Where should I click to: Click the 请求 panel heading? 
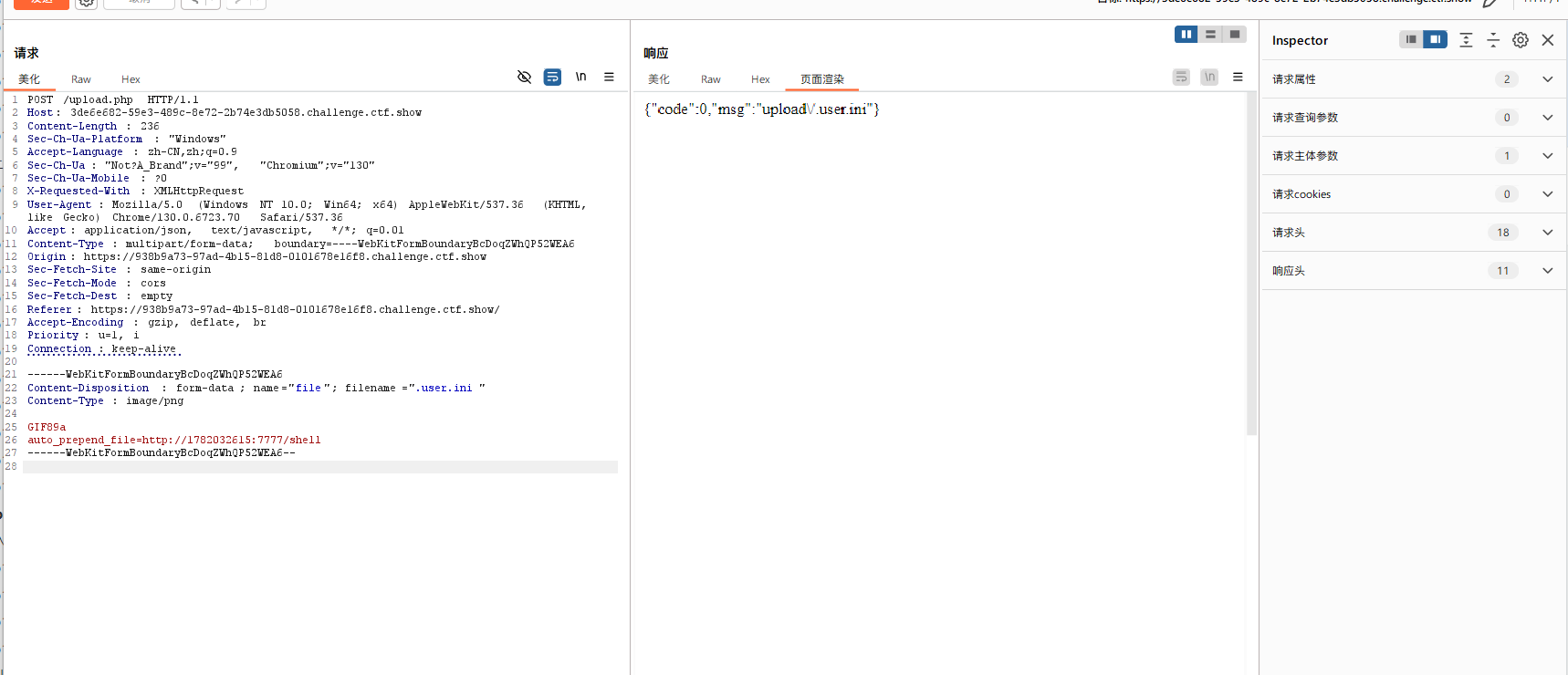point(26,53)
